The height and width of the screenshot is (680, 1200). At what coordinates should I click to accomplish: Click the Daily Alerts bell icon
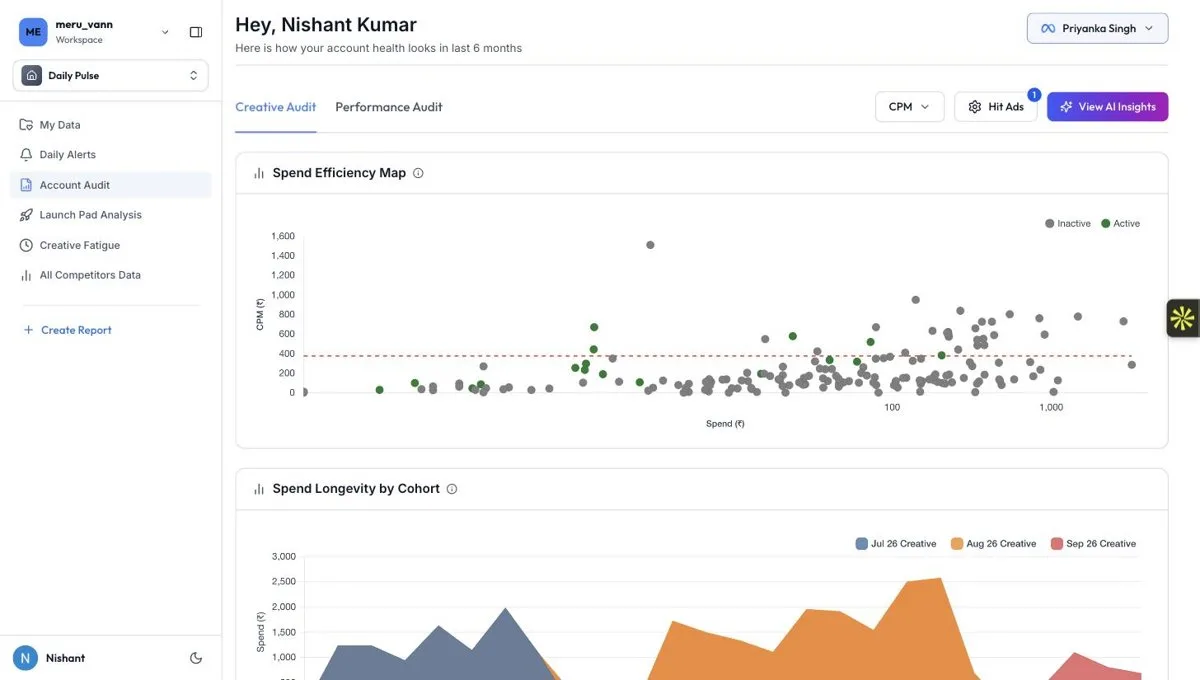pyautogui.click(x=26, y=155)
